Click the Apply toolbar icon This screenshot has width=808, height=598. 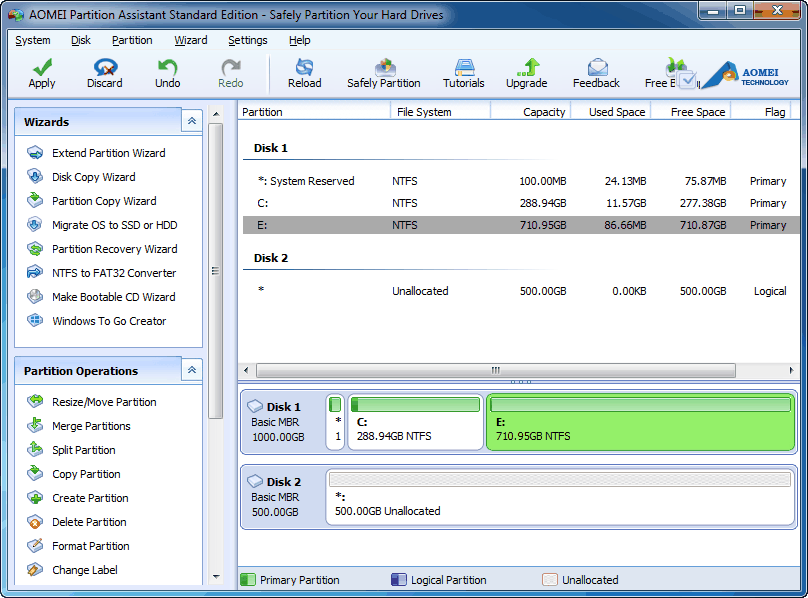click(41, 71)
